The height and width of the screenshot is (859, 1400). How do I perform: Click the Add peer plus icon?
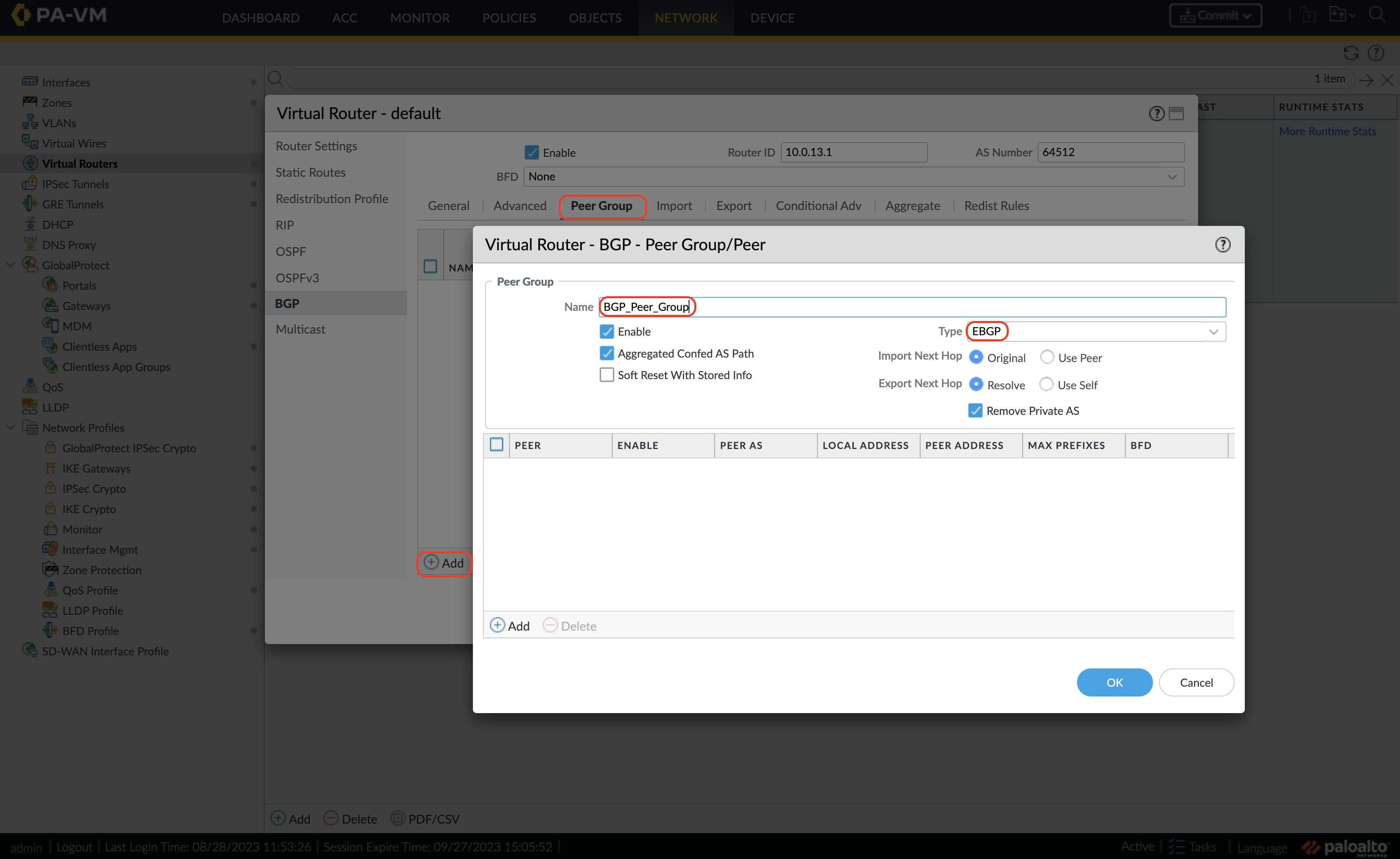[x=497, y=625]
